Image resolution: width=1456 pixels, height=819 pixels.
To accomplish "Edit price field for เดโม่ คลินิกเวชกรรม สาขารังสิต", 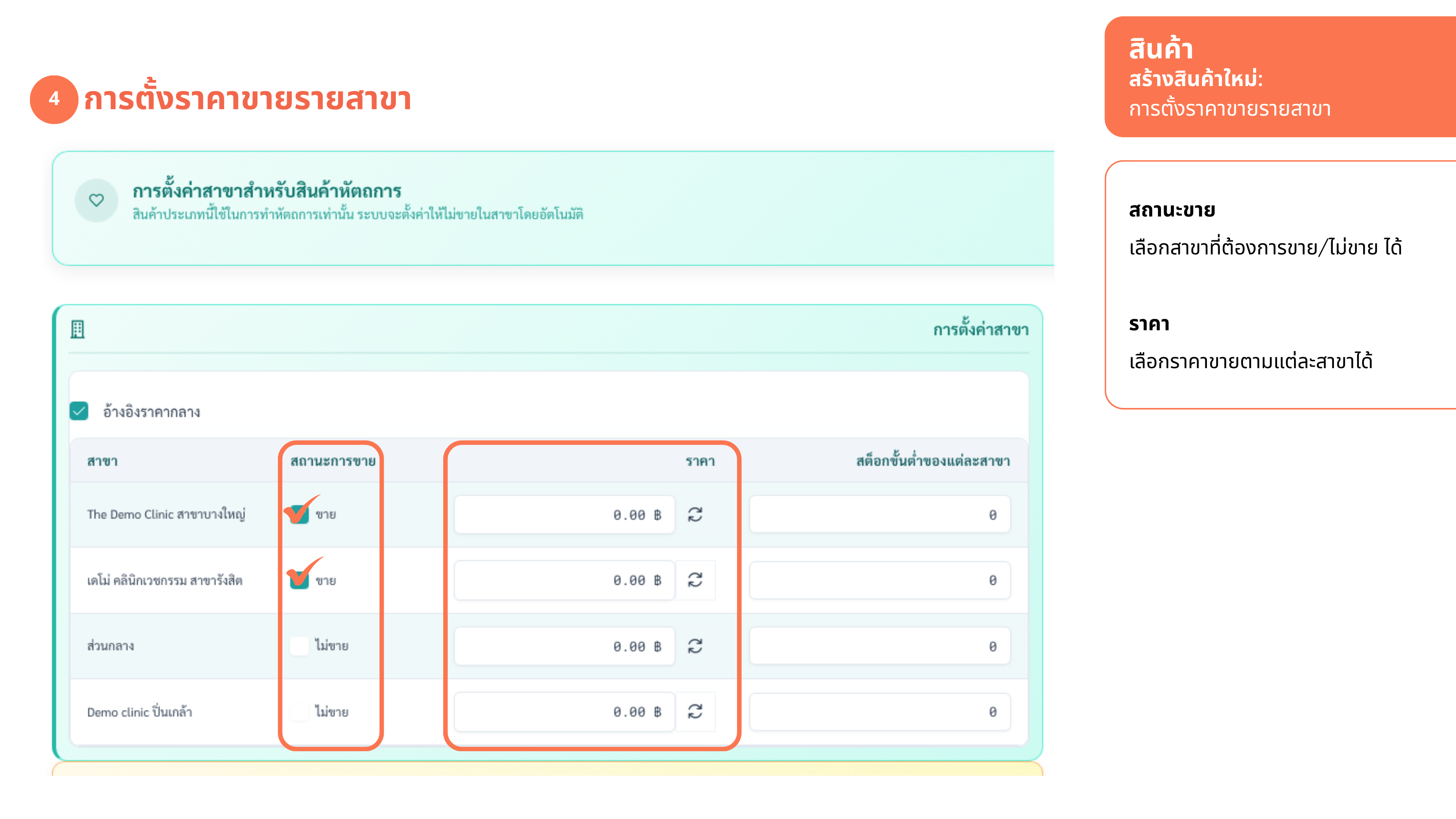I will 565,580.
